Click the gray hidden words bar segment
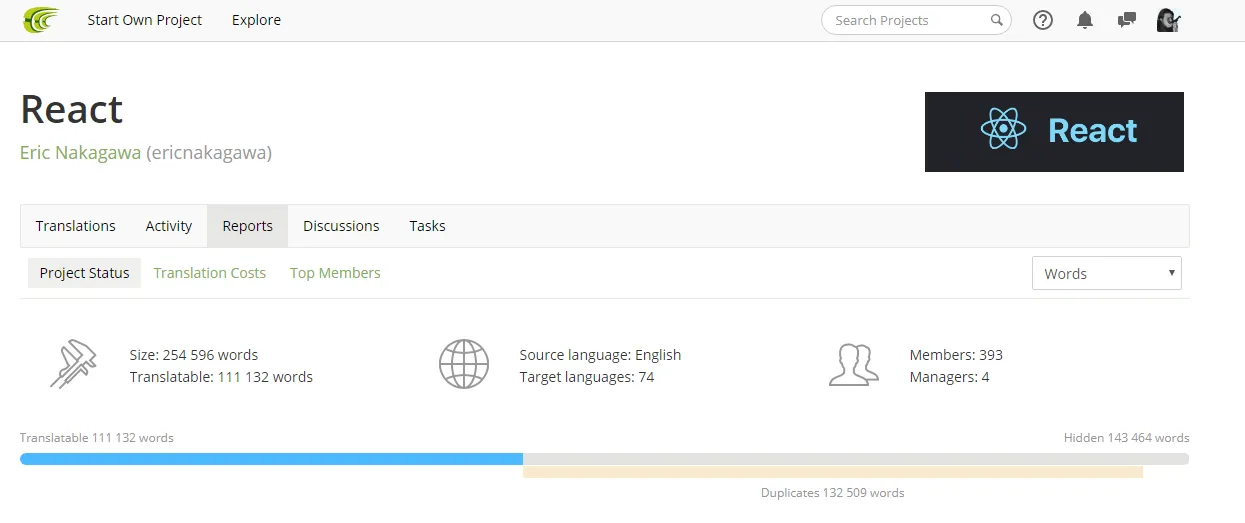The width and height of the screenshot is (1245, 523). [856, 459]
